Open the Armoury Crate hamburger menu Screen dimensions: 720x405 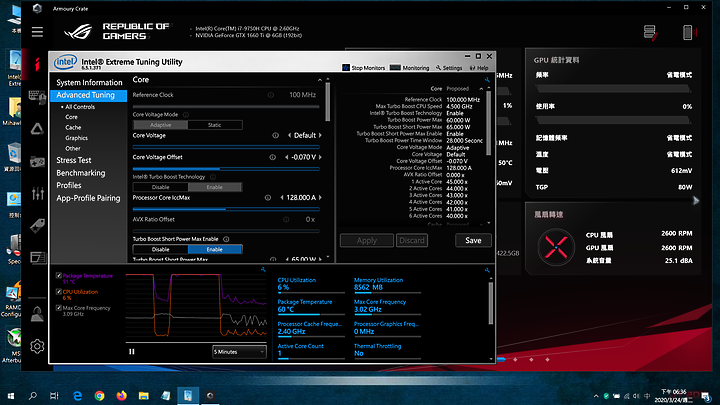pyautogui.click(x=37, y=32)
